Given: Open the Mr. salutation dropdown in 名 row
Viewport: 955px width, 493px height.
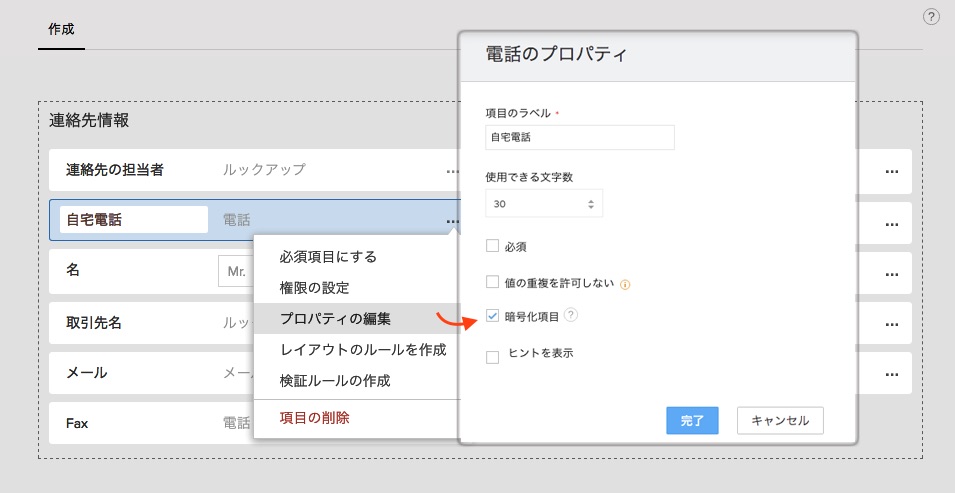Looking at the screenshot, I should 236,271.
